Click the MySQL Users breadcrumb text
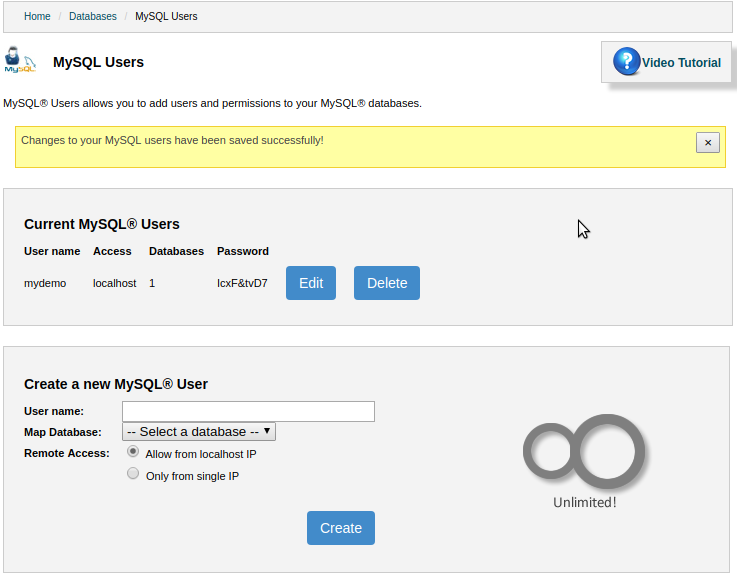This screenshot has width=737, height=583. [166, 16]
